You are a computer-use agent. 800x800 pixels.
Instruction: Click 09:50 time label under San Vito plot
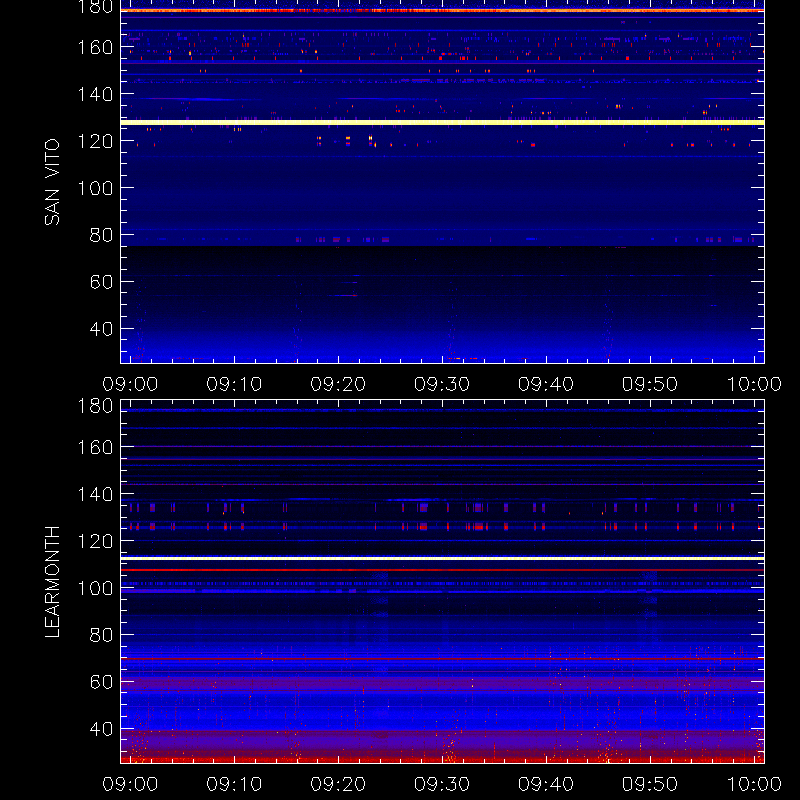click(650, 384)
